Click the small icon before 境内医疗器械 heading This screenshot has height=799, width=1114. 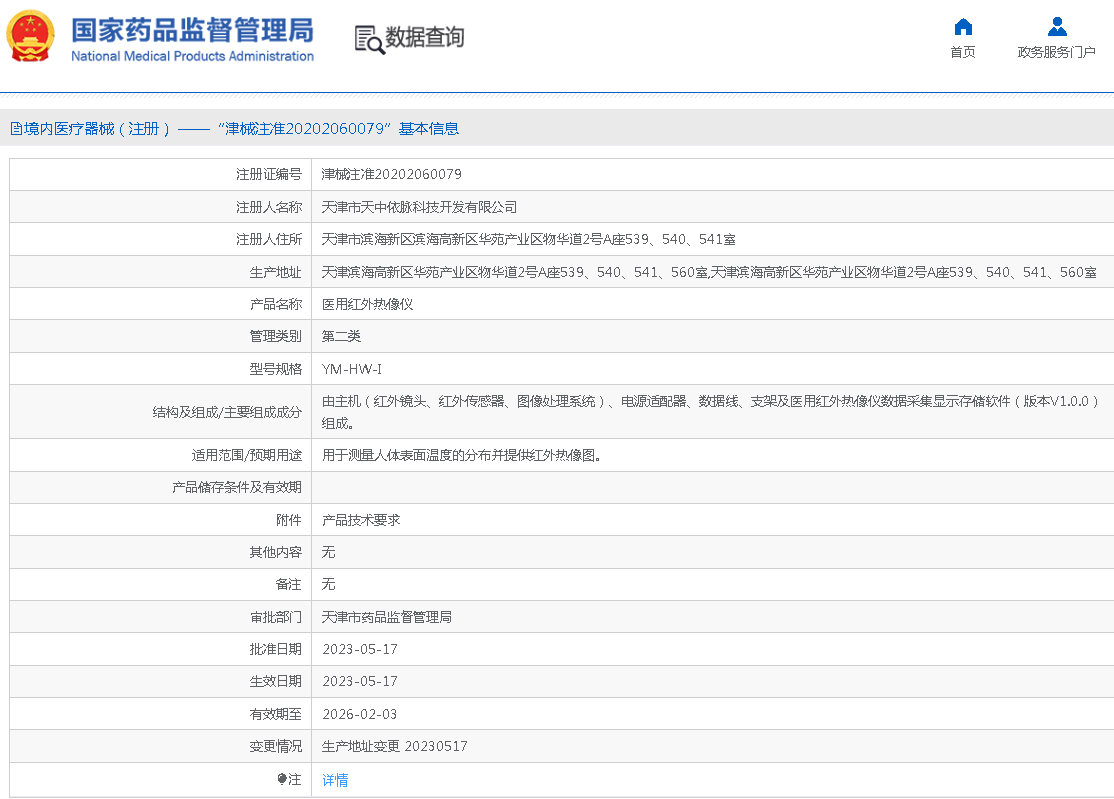pyautogui.click(x=16, y=129)
